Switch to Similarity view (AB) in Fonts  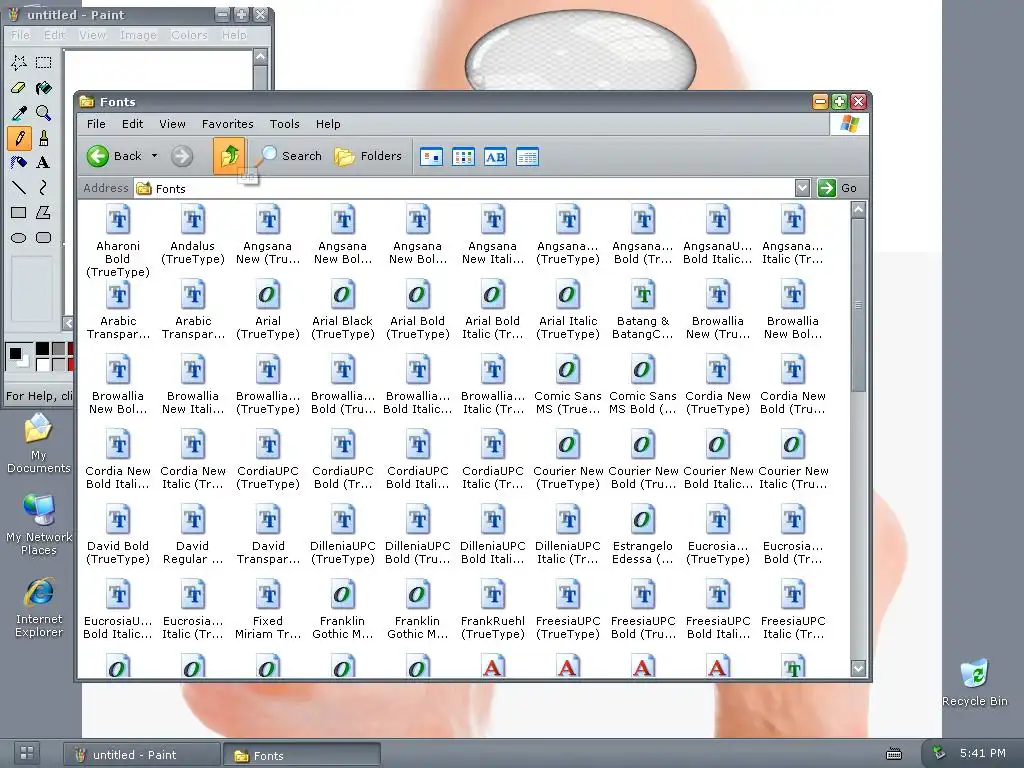click(495, 157)
